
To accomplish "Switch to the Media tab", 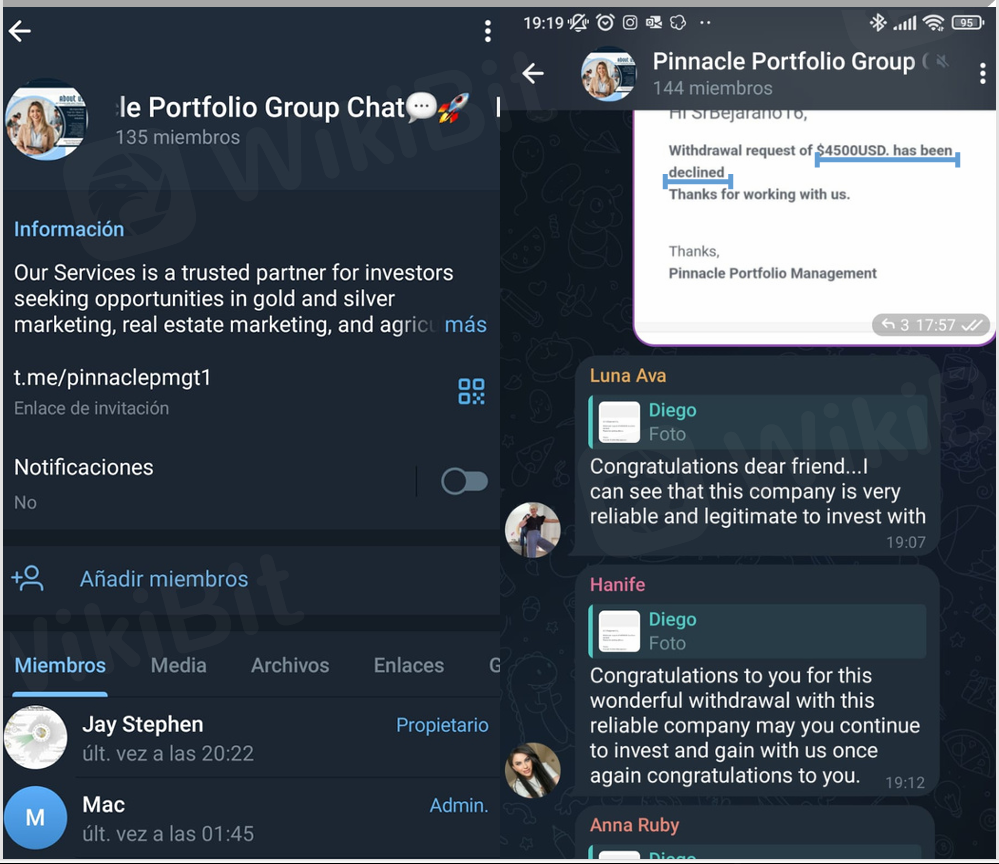I will coord(178,665).
